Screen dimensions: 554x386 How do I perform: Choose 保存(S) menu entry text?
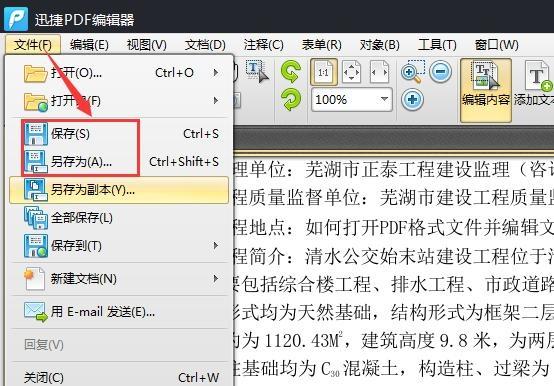70,134
